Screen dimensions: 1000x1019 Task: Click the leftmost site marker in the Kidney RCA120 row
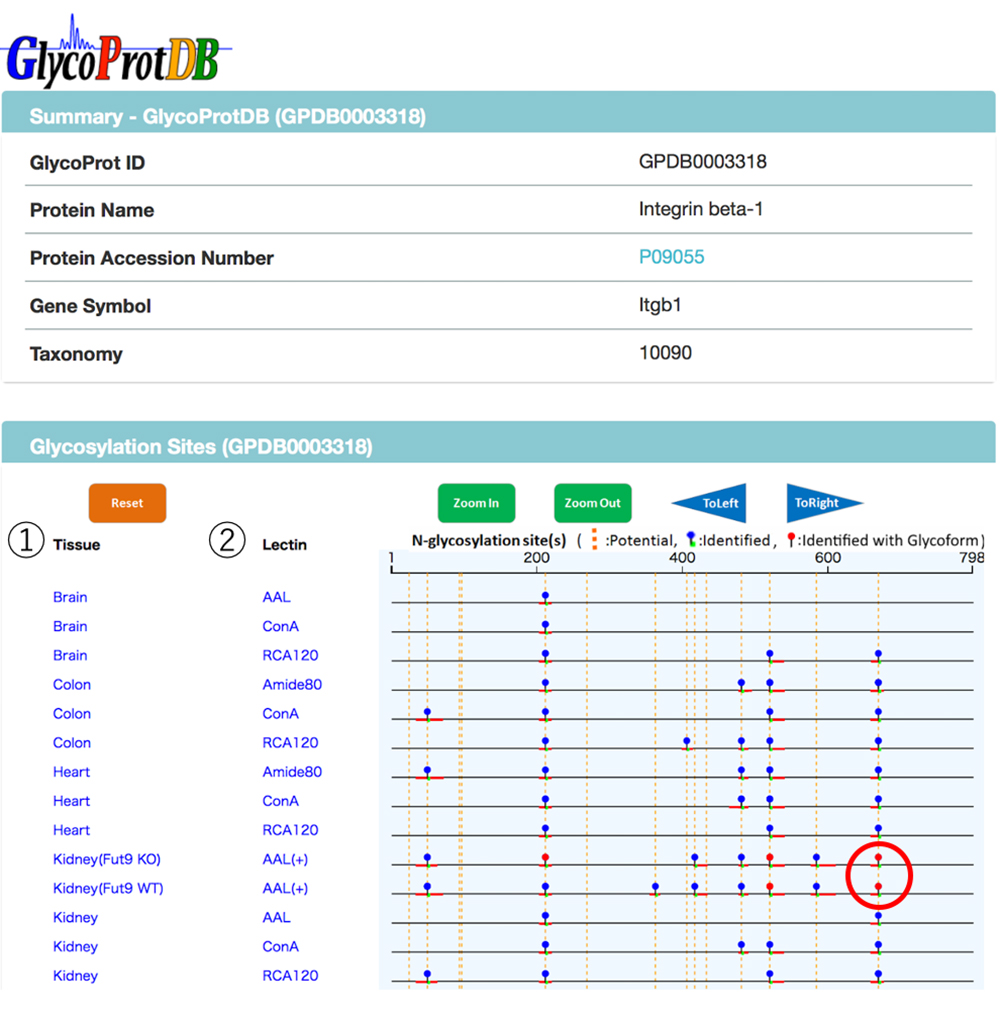pos(427,975)
